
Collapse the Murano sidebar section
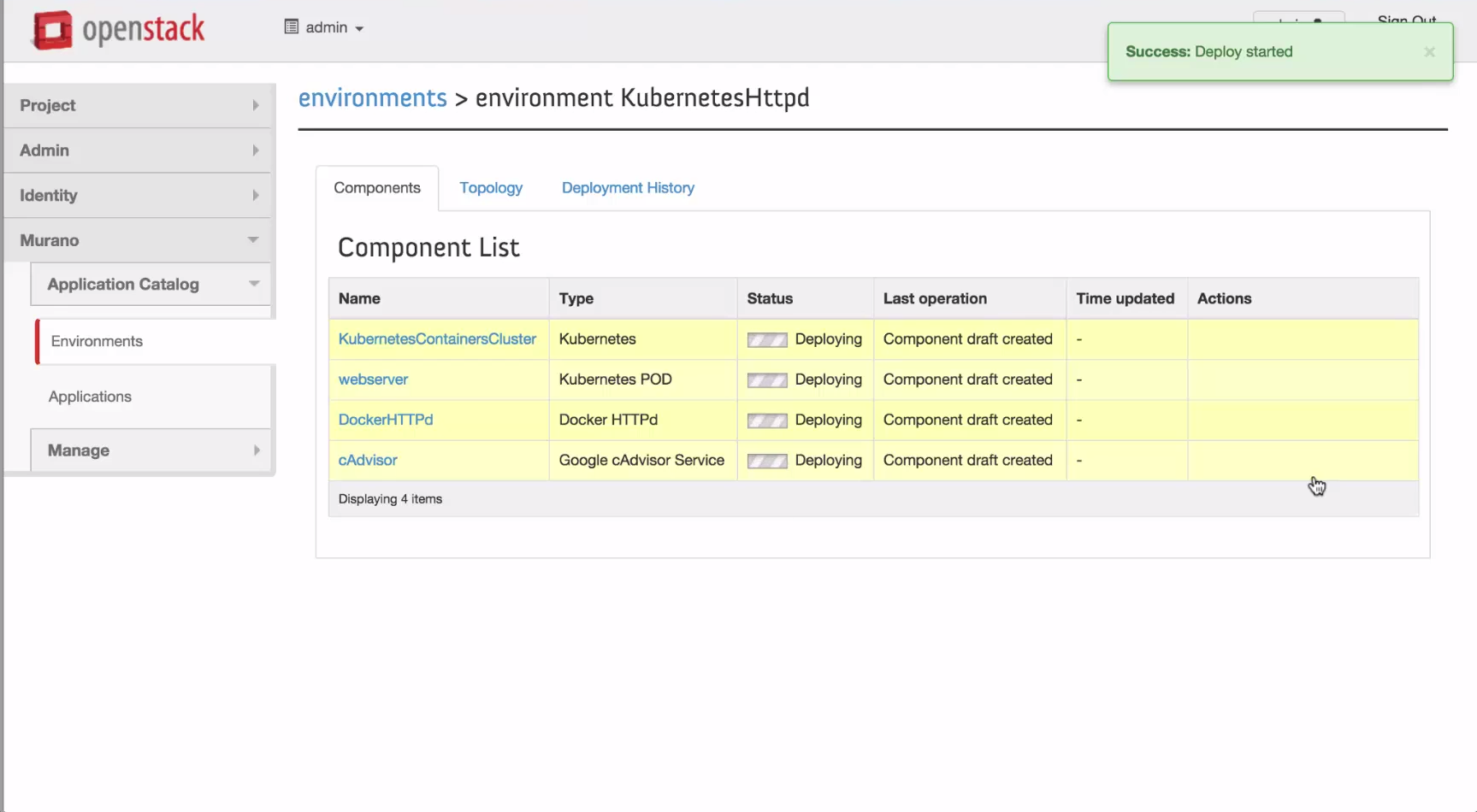(x=139, y=240)
